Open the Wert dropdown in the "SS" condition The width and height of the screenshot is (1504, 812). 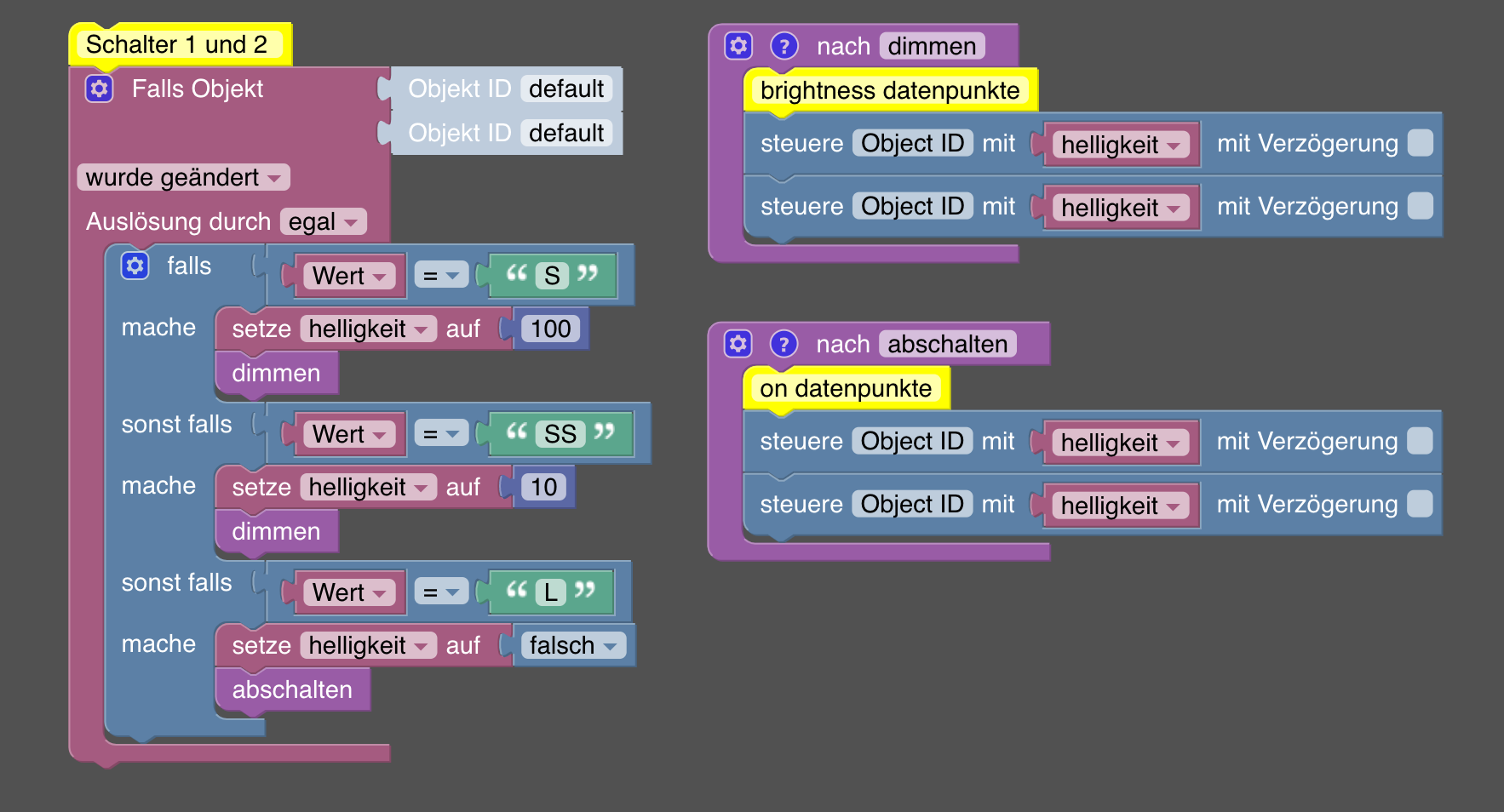coord(349,434)
